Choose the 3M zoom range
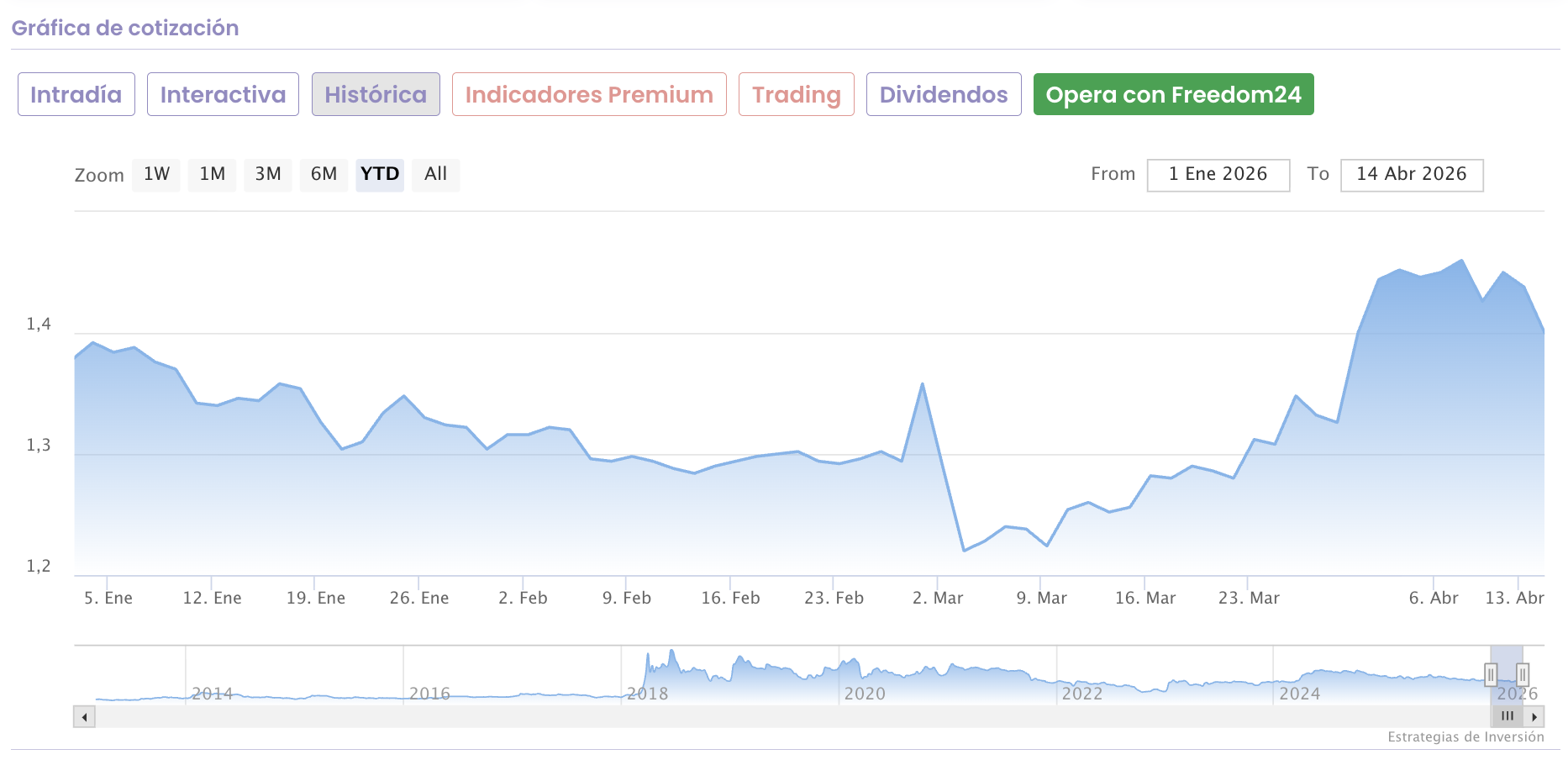 268,175
